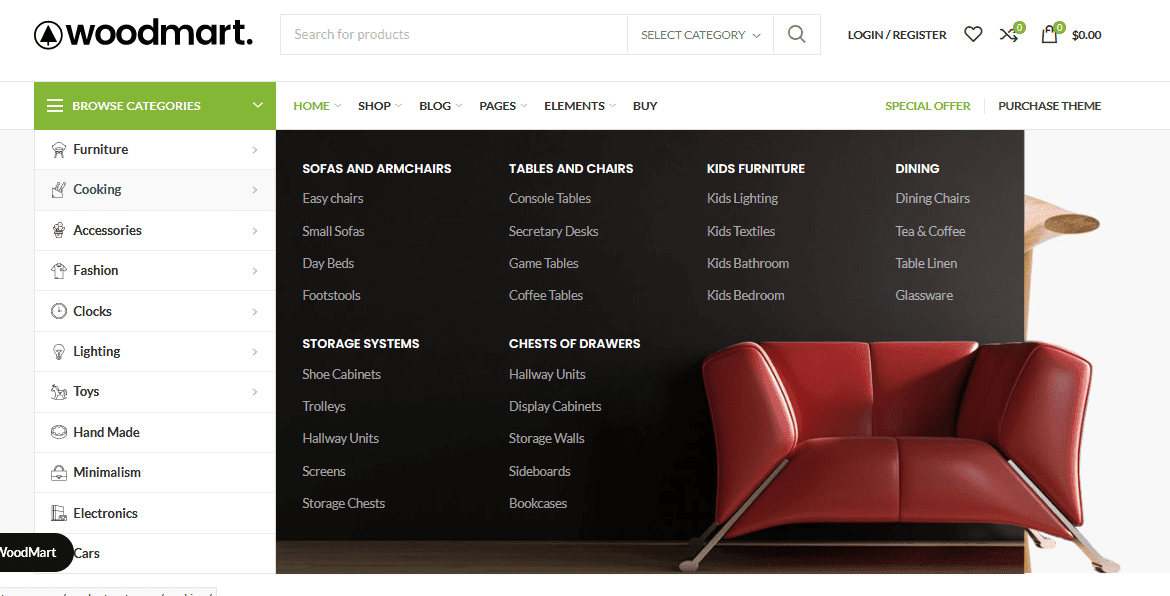Open the wishlist heart icon
The height and width of the screenshot is (596, 1170).
[973, 34]
